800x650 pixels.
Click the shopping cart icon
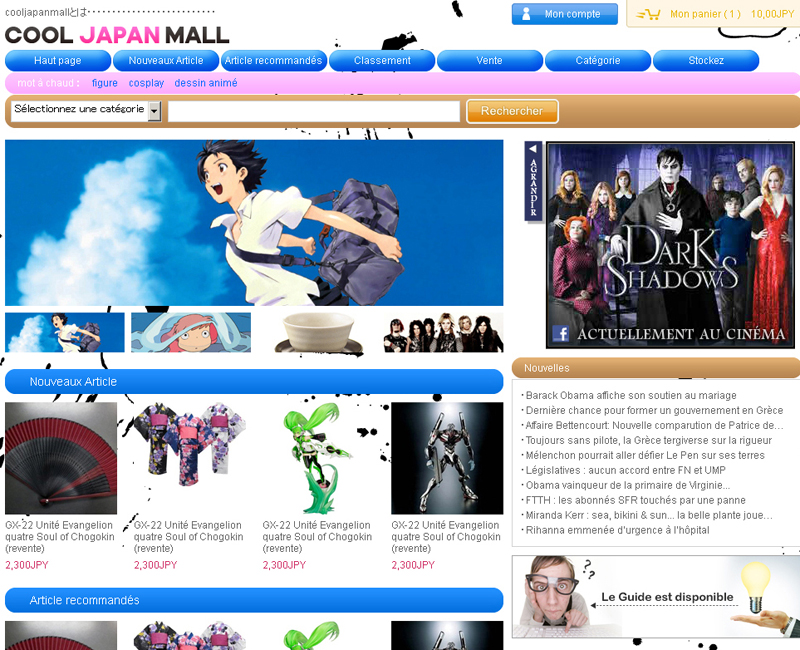tap(648, 14)
